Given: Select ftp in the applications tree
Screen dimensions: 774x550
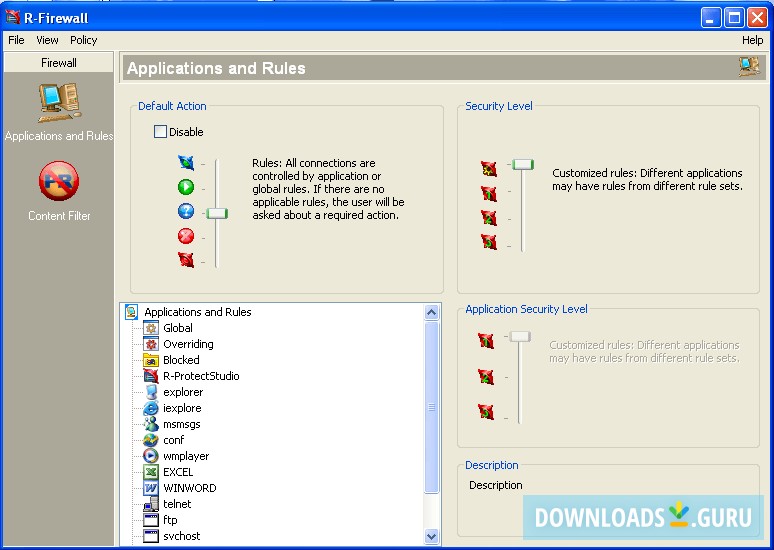Looking at the screenshot, I should point(170,520).
